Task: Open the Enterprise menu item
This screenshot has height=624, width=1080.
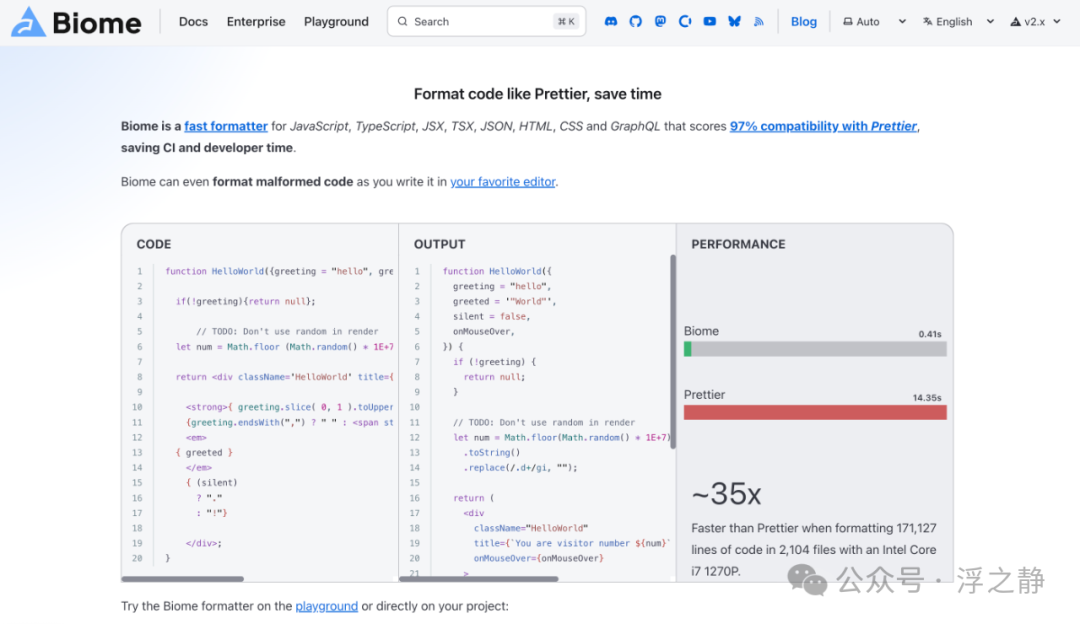Action: pyautogui.click(x=256, y=21)
